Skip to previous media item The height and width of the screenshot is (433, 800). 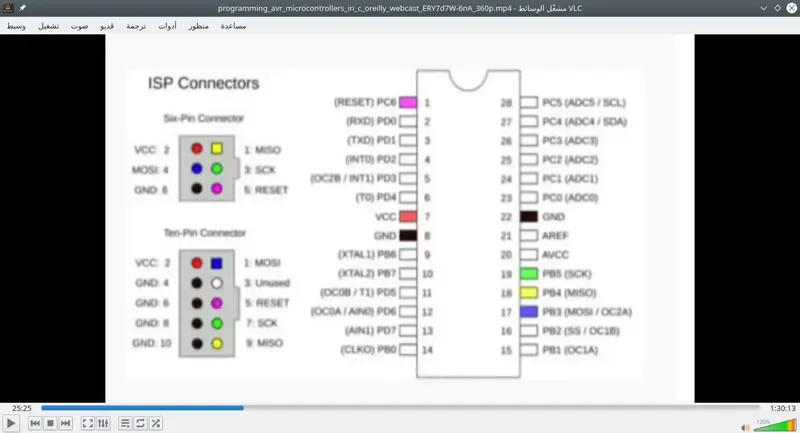click(x=35, y=424)
